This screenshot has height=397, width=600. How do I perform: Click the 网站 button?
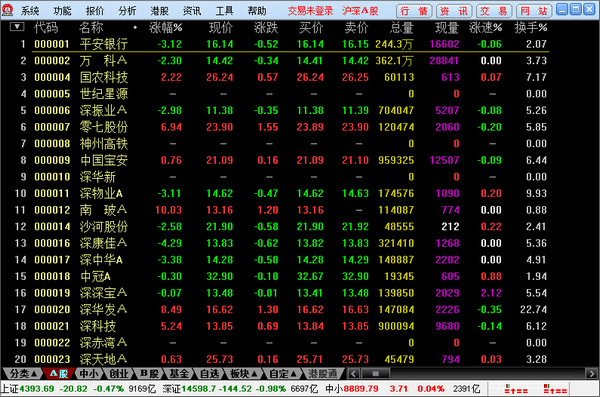534,11
